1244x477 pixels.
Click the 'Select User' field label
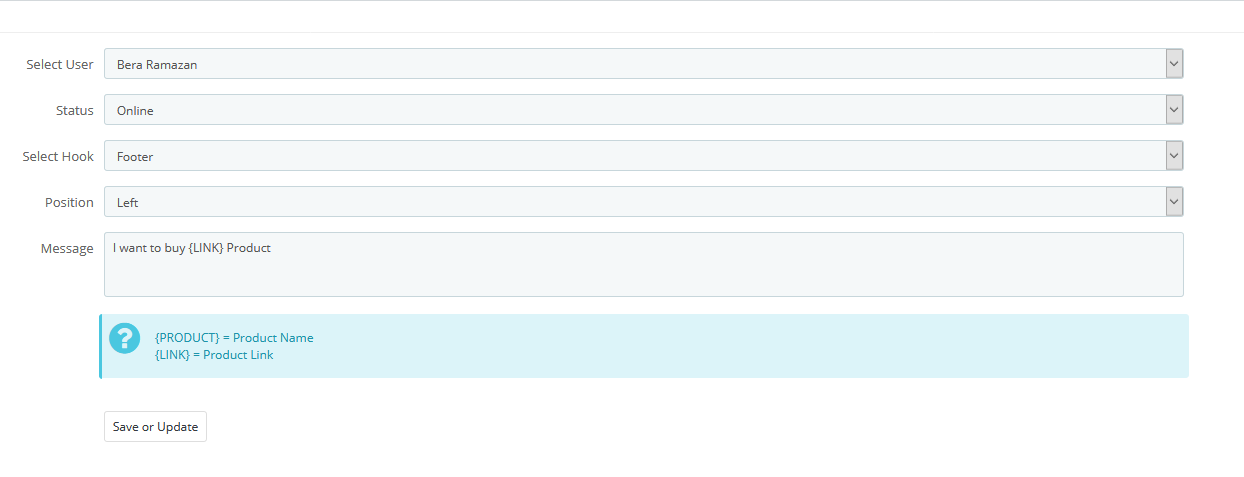(60, 64)
